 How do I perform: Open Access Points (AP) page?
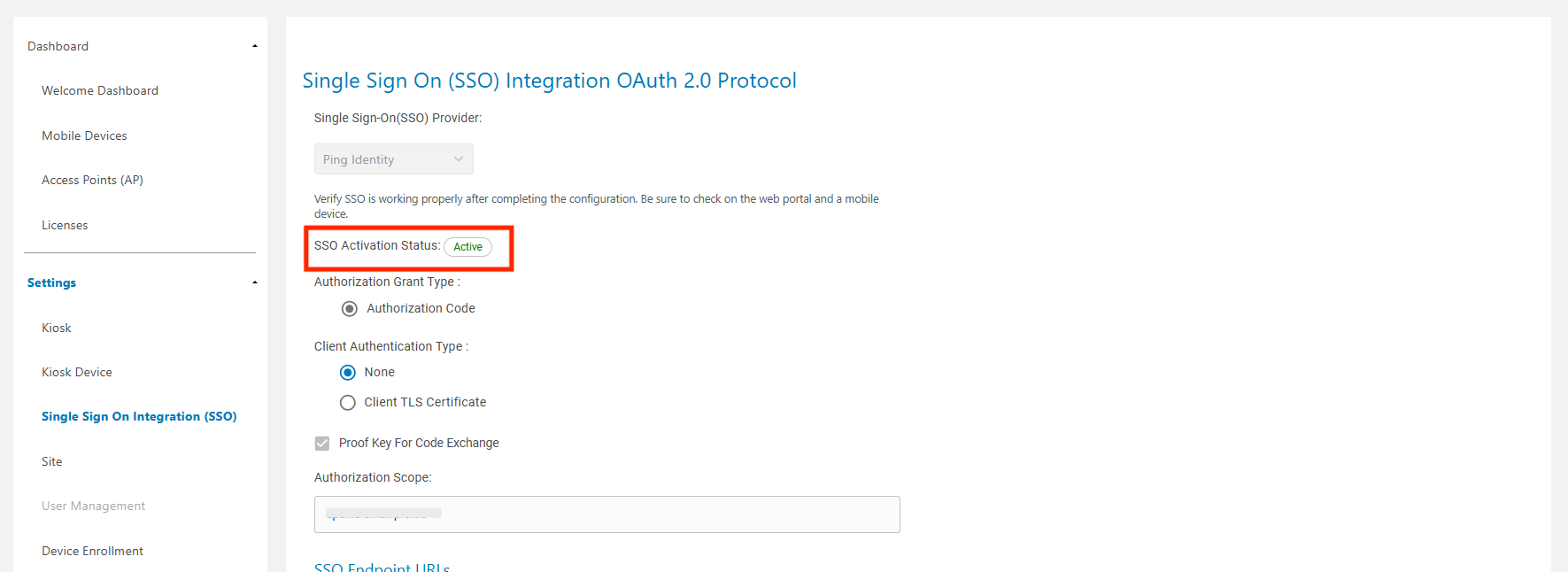(92, 180)
